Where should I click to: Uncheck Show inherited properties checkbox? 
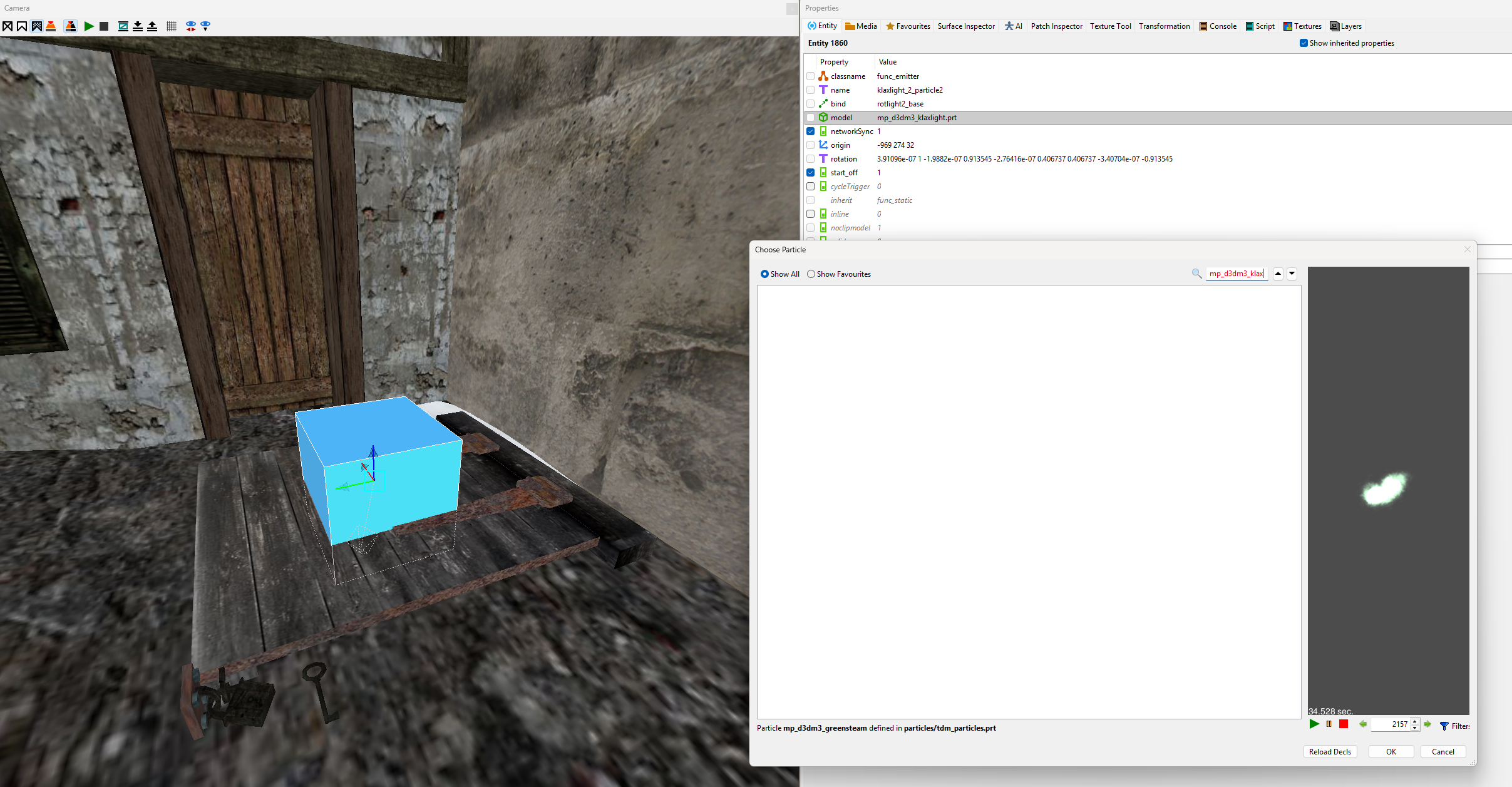coord(1304,43)
